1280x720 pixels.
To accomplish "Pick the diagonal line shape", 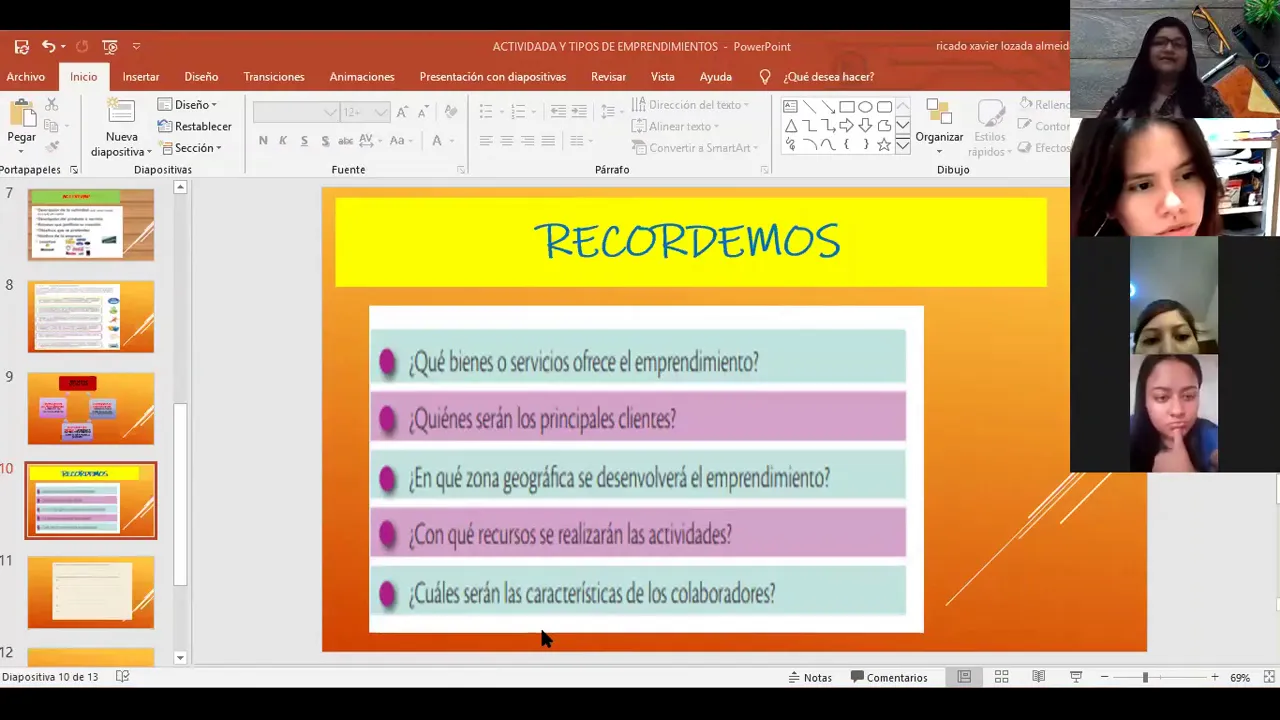I will click(x=809, y=107).
